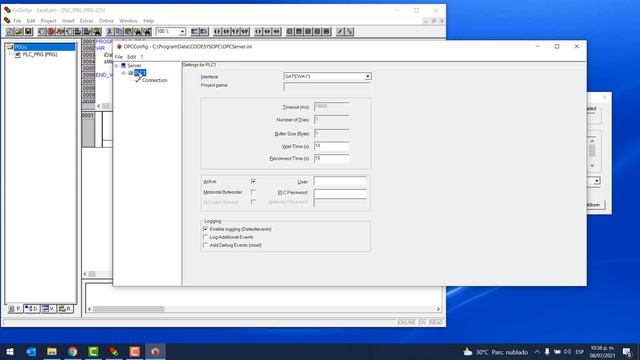Click the ONLINE status bar indicator
640x360 pixels.
pos(407,322)
